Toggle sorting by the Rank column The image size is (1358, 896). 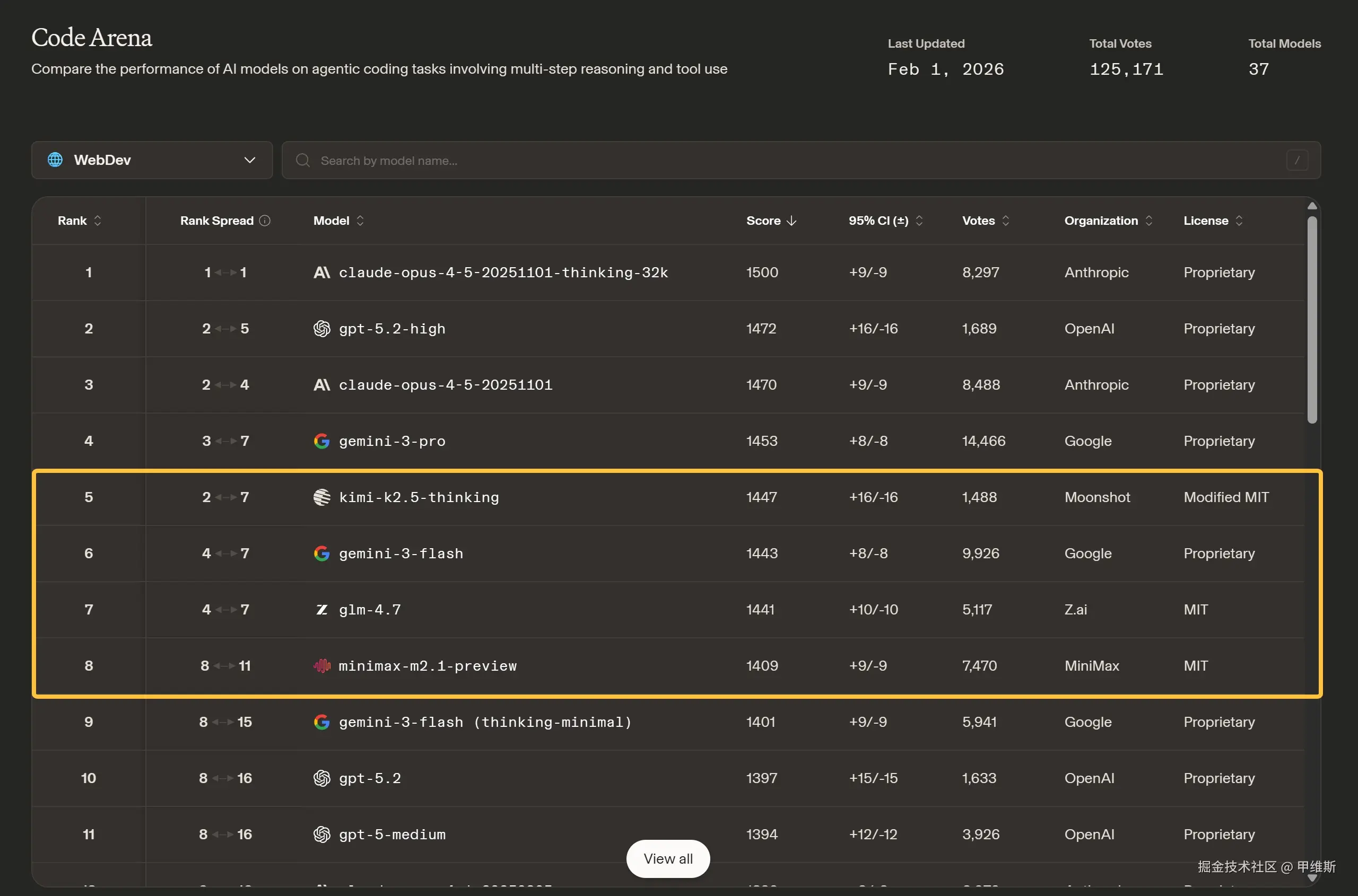point(98,221)
